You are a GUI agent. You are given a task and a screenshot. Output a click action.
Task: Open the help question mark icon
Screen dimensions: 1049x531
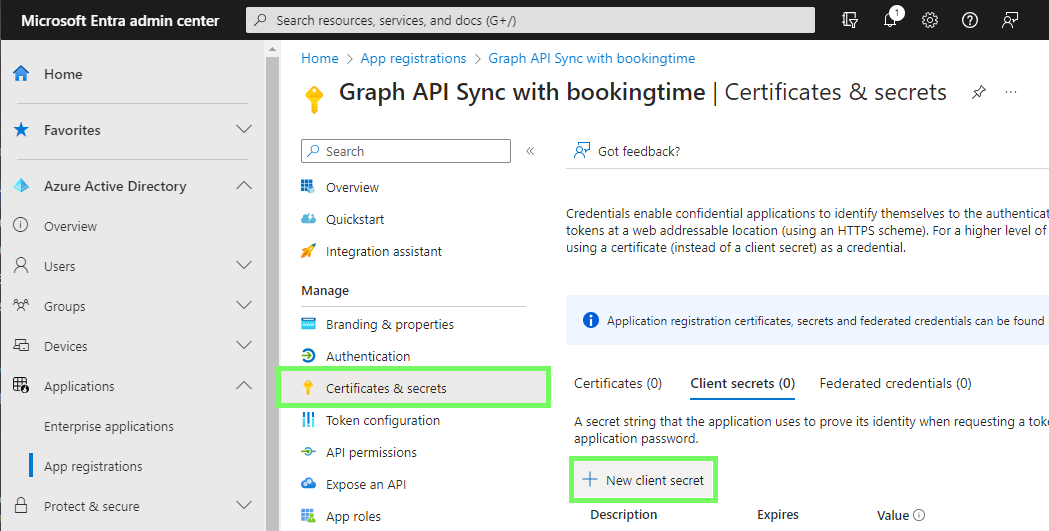(x=970, y=20)
